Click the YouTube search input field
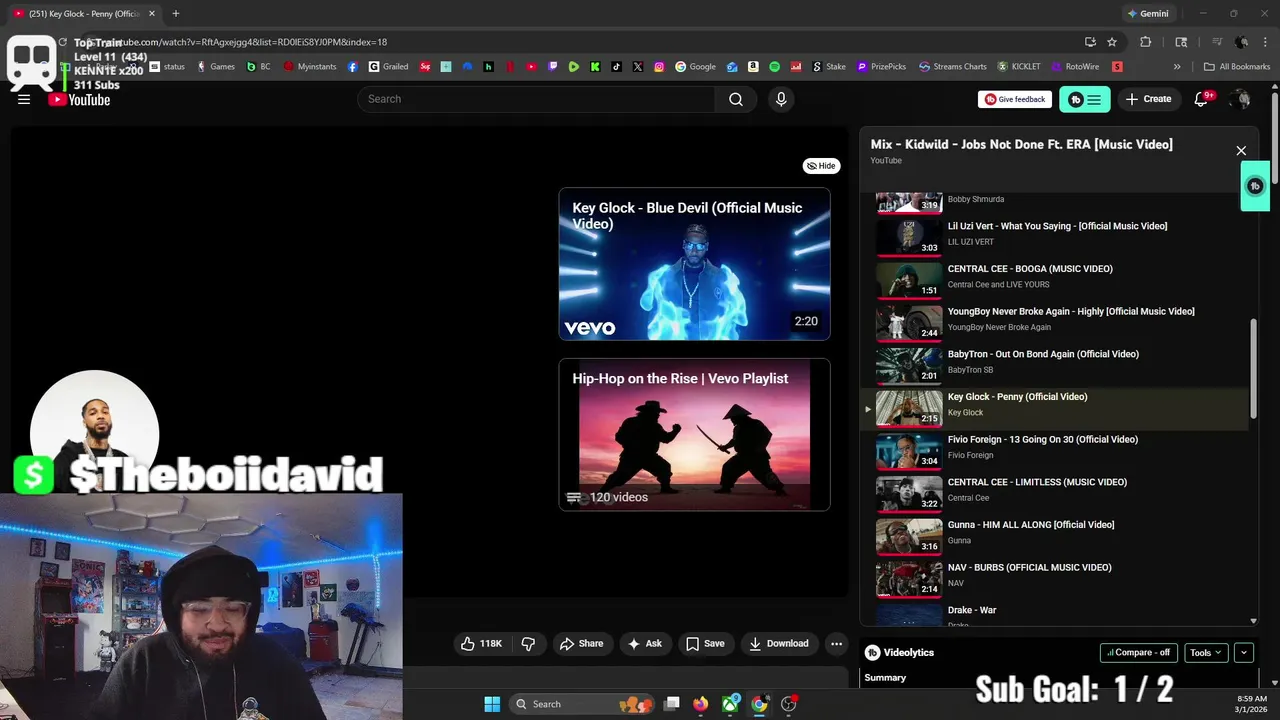 [x=536, y=99]
